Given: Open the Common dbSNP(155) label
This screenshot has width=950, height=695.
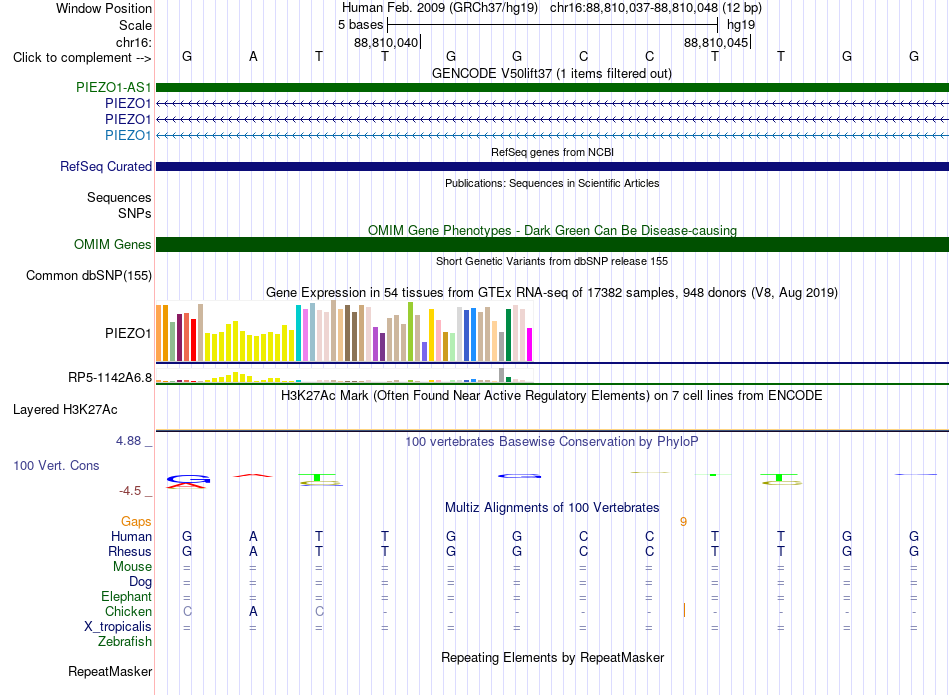Looking at the screenshot, I should click(88, 275).
